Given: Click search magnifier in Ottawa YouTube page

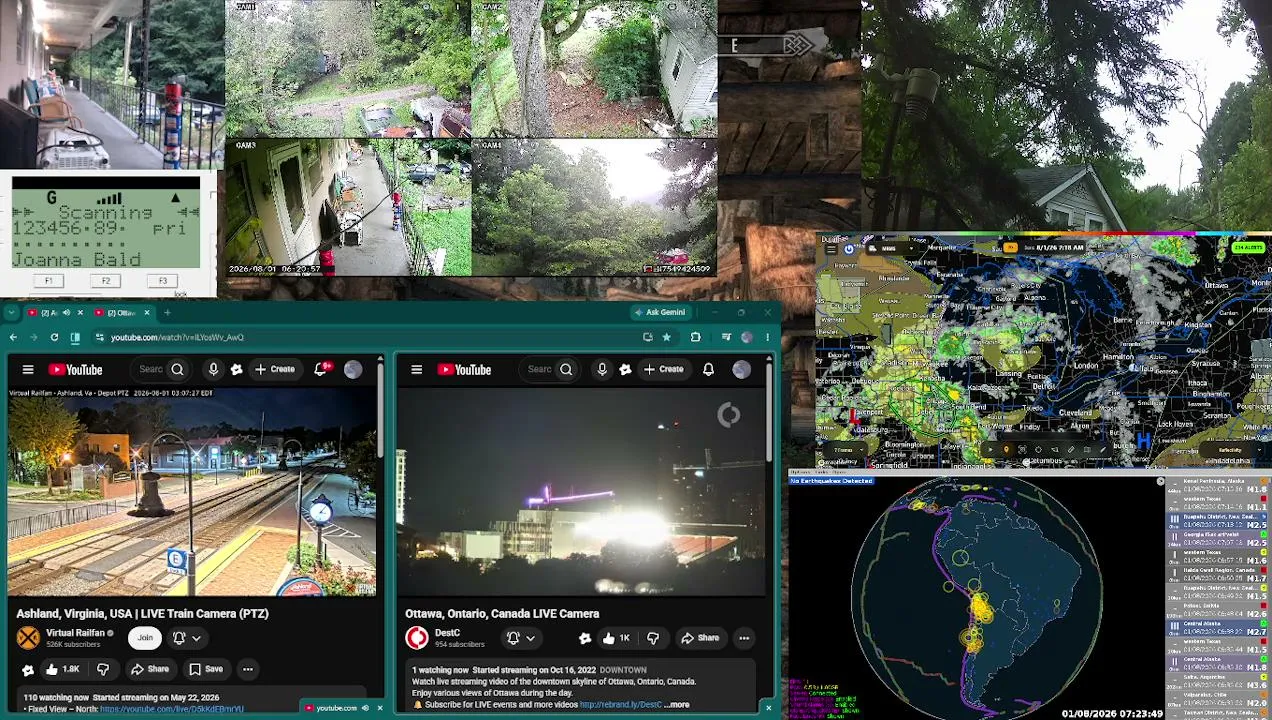Looking at the screenshot, I should pos(566,370).
